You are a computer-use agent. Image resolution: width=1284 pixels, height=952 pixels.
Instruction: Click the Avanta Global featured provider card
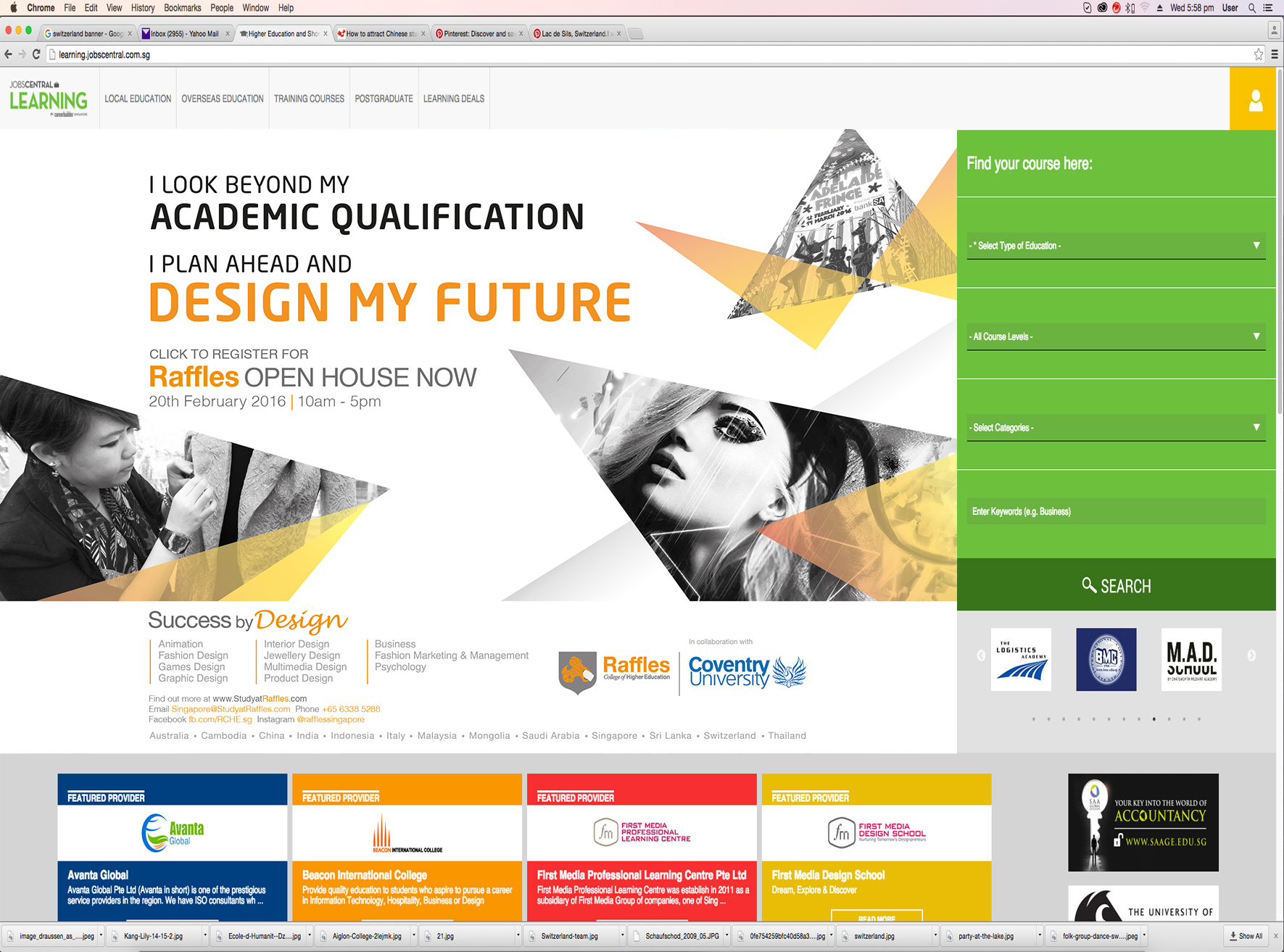coord(173,848)
